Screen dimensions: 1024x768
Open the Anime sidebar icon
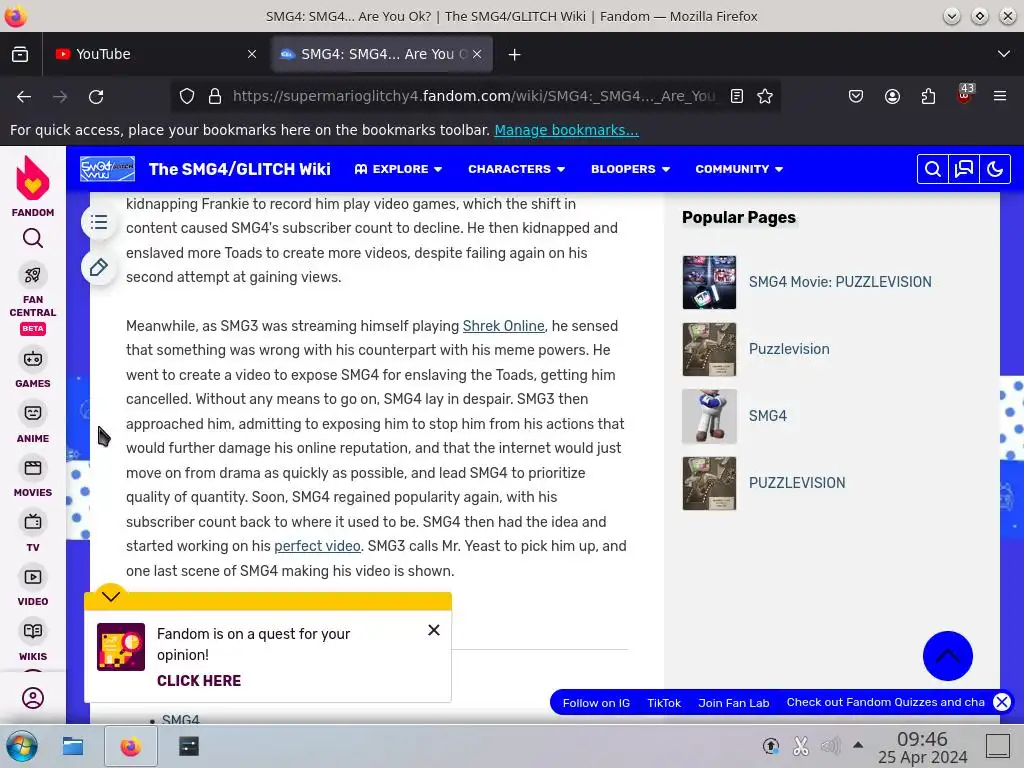[33, 413]
